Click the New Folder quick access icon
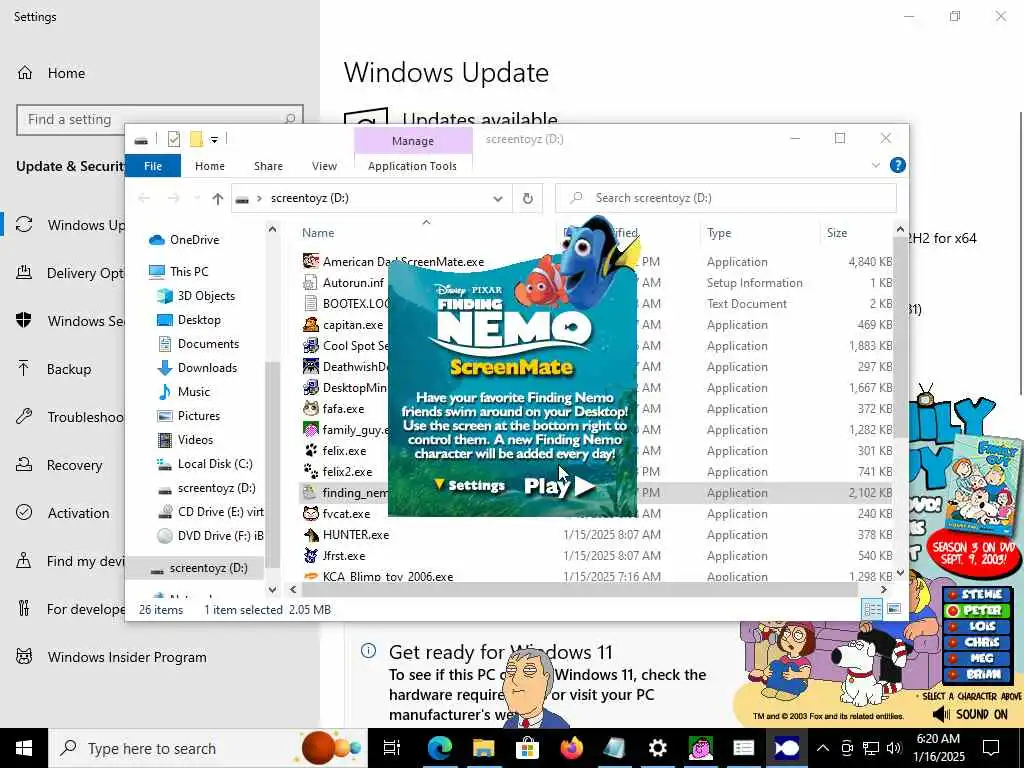Image resolution: width=1024 pixels, height=768 pixels. (196, 138)
